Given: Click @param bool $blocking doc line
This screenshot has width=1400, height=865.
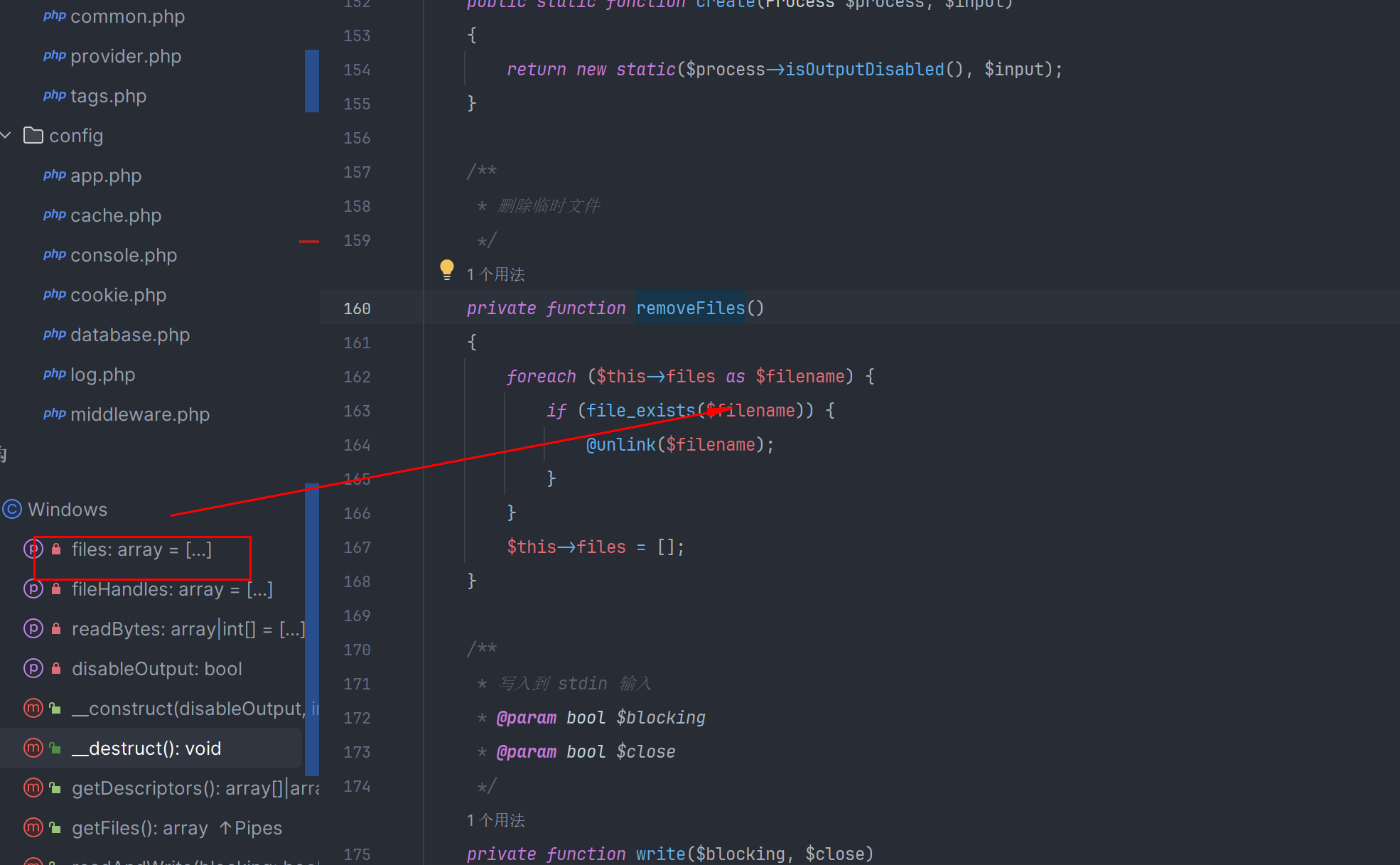Looking at the screenshot, I should [601, 717].
